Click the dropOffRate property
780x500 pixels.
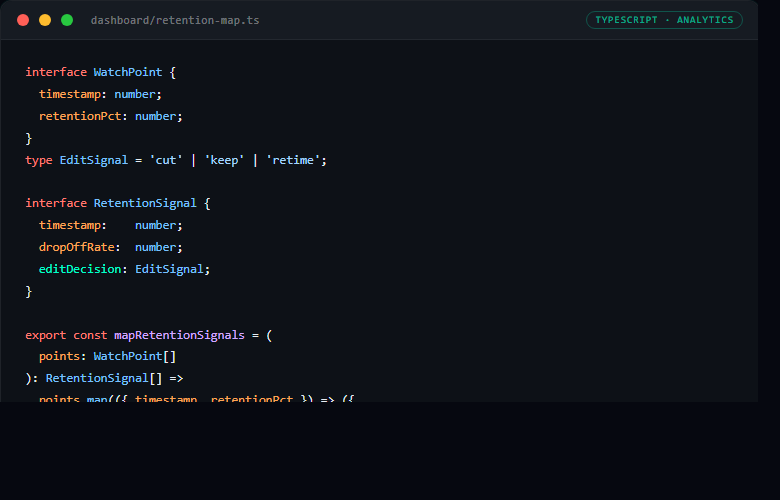pyautogui.click(x=77, y=247)
